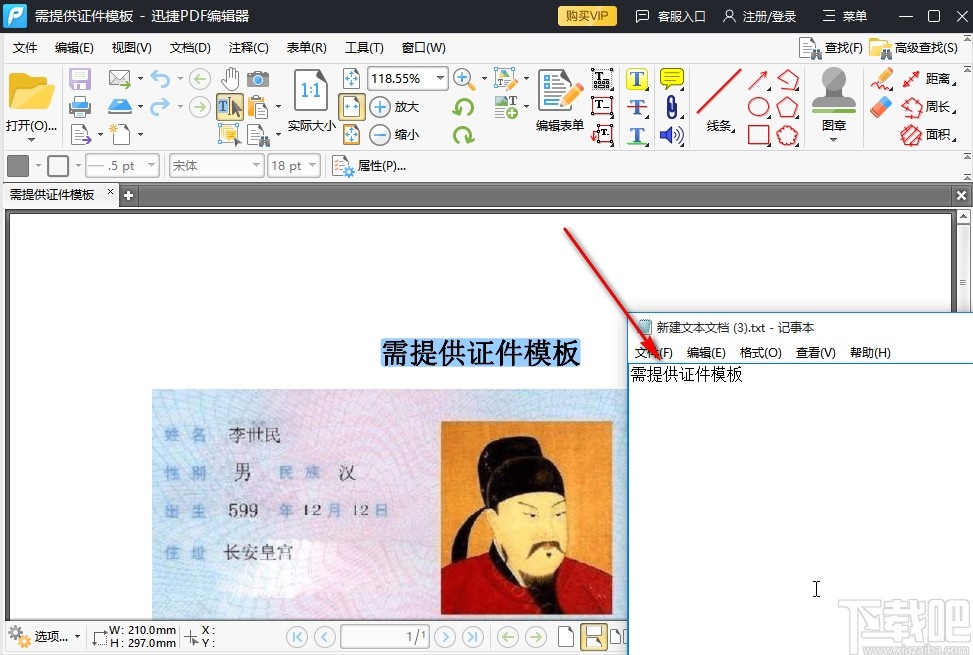Viewport: 973px width, 655px height.
Task: Take a snapshot with the camera tool
Action: (x=259, y=80)
